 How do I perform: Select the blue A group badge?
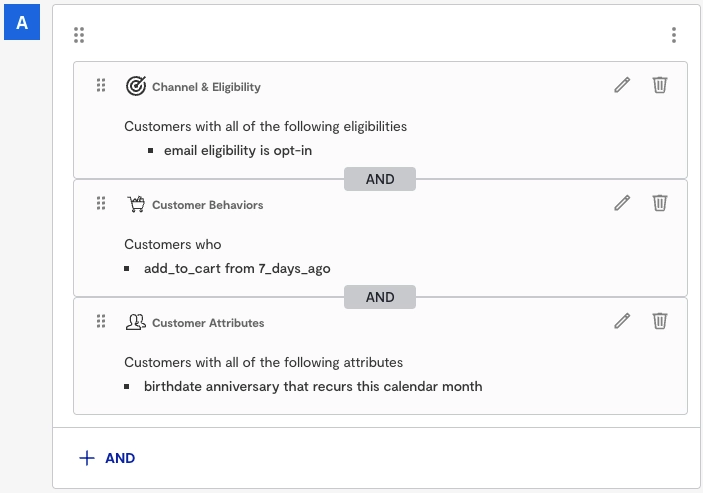(x=22, y=22)
